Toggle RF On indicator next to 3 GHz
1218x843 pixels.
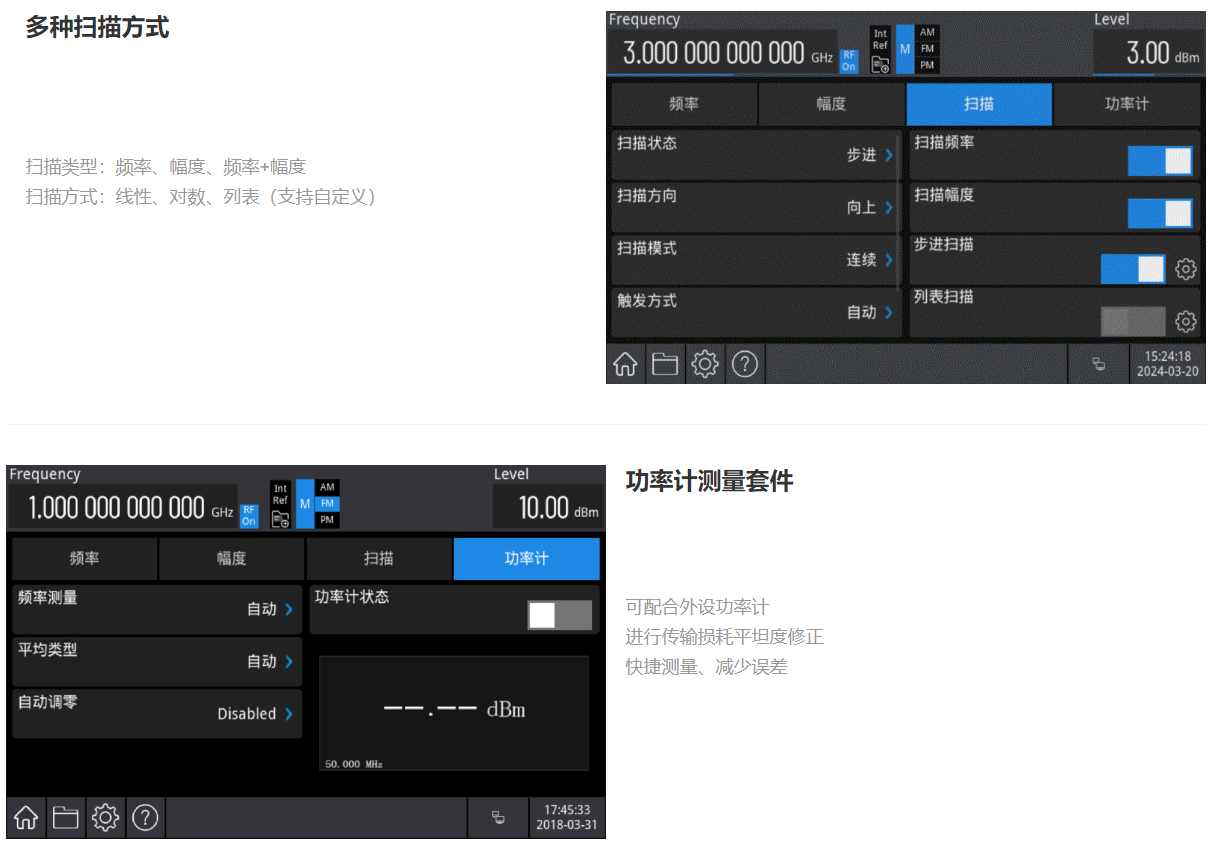click(x=848, y=61)
